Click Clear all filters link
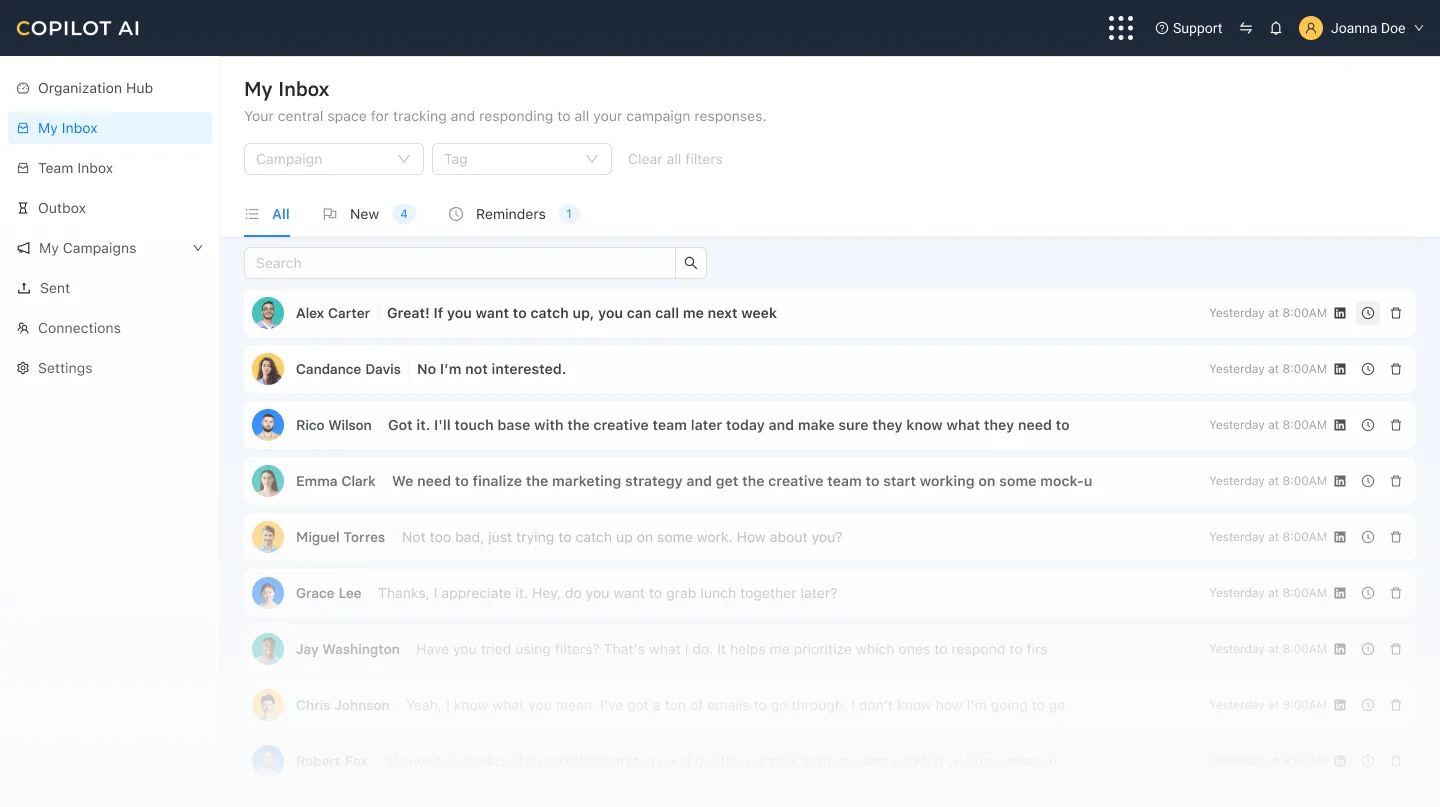Screen dimensions: 1440x807 pyautogui.click(x=675, y=159)
